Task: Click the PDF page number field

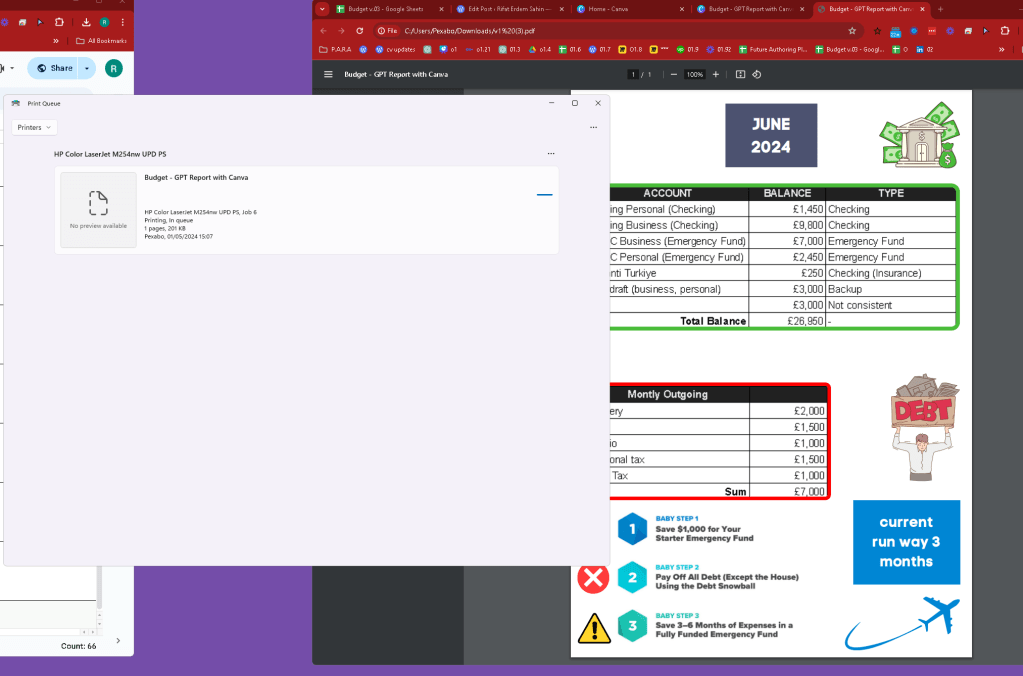Action: tap(632, 74)
